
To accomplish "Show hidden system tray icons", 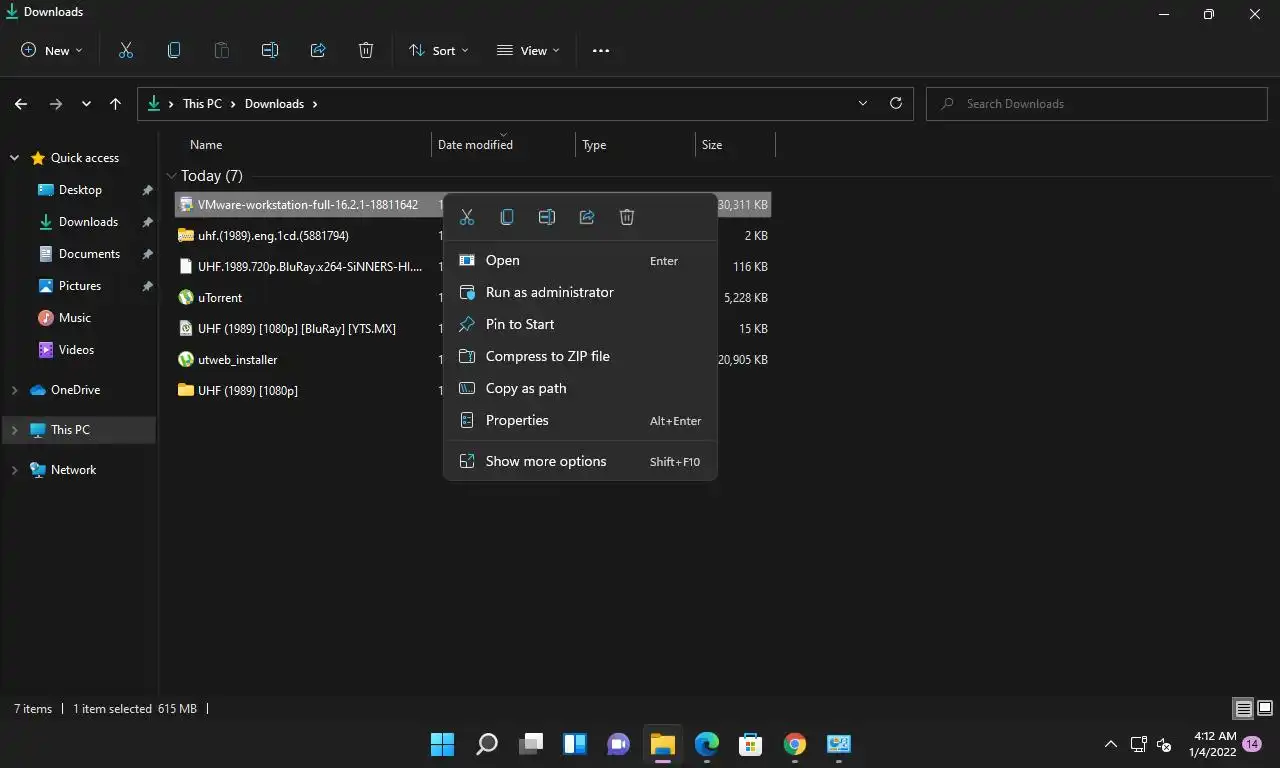I will point(1110,744).
